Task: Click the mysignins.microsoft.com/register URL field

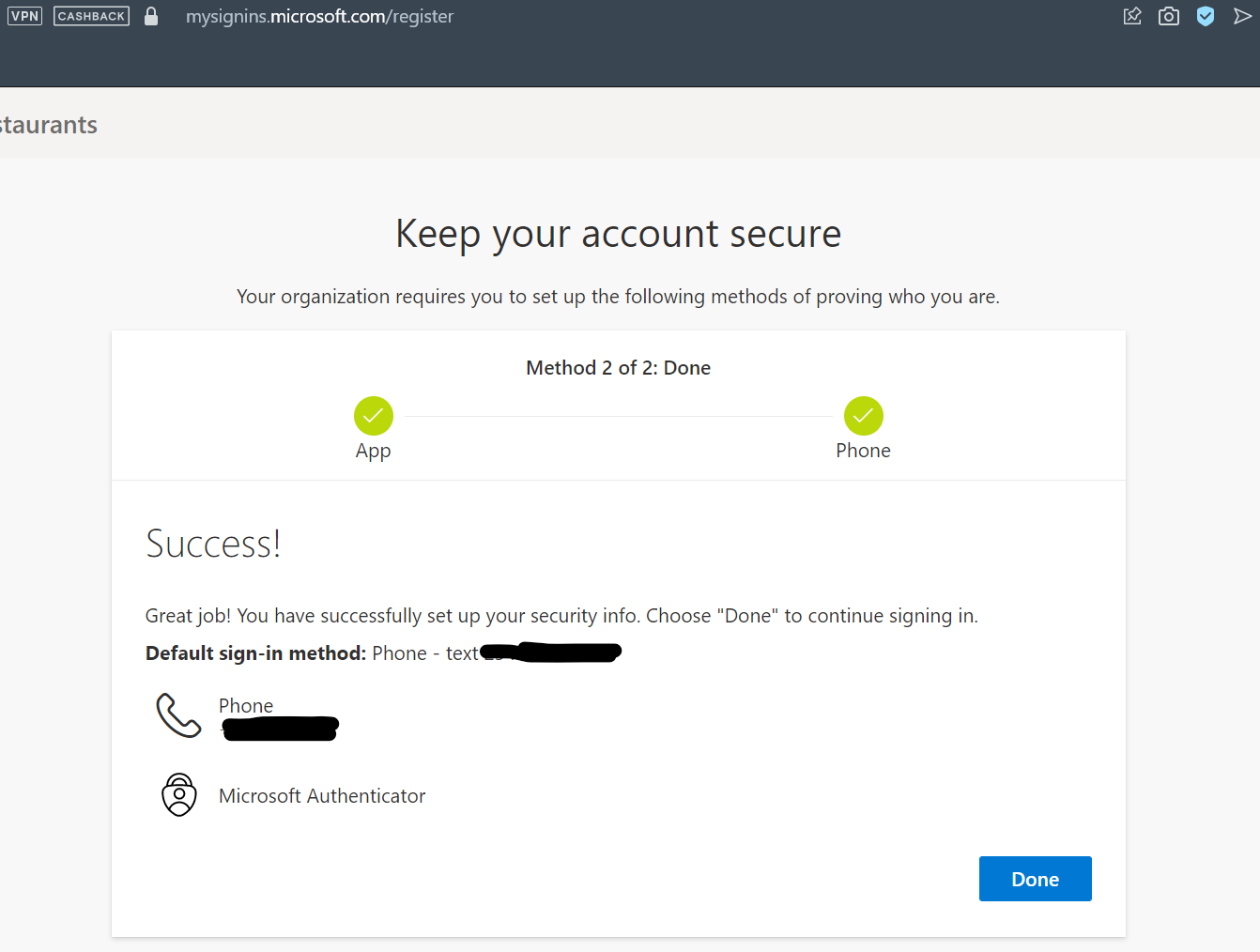Action: [319, 16]
